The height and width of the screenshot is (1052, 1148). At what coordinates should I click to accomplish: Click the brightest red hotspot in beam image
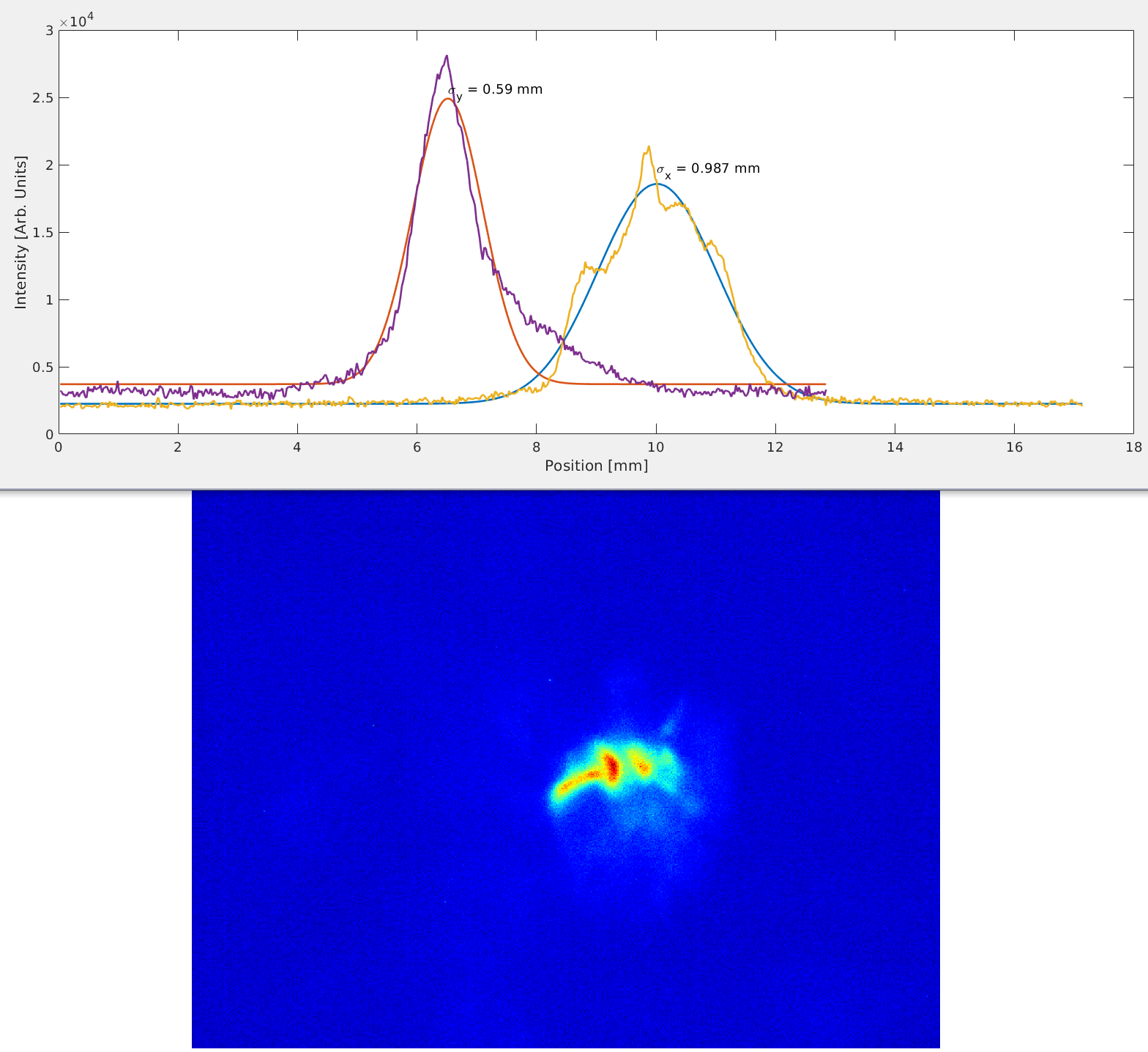tap(612, 768)
